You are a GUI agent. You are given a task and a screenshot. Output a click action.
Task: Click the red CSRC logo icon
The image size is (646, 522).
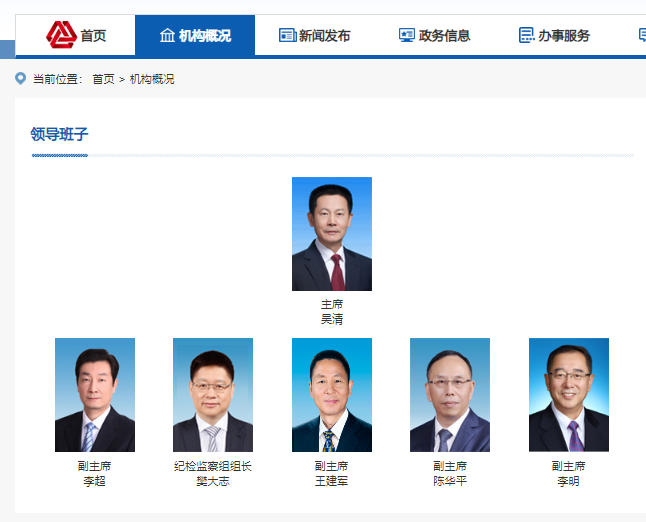pyautogui.click(x=61, y=35)
